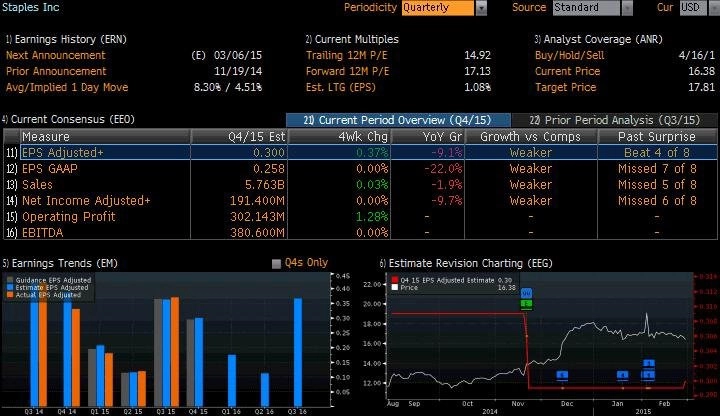Click orange Actual EPS Adjusted legend swatch
Screen dimensions: 720x416
tap(10, 295)
